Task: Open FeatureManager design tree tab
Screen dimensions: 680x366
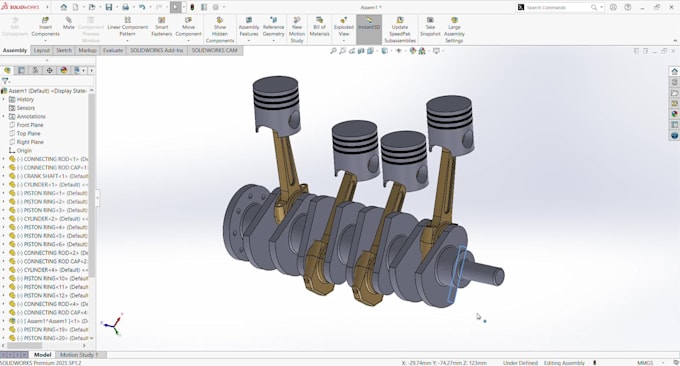Action: click(x=7, y=70)
